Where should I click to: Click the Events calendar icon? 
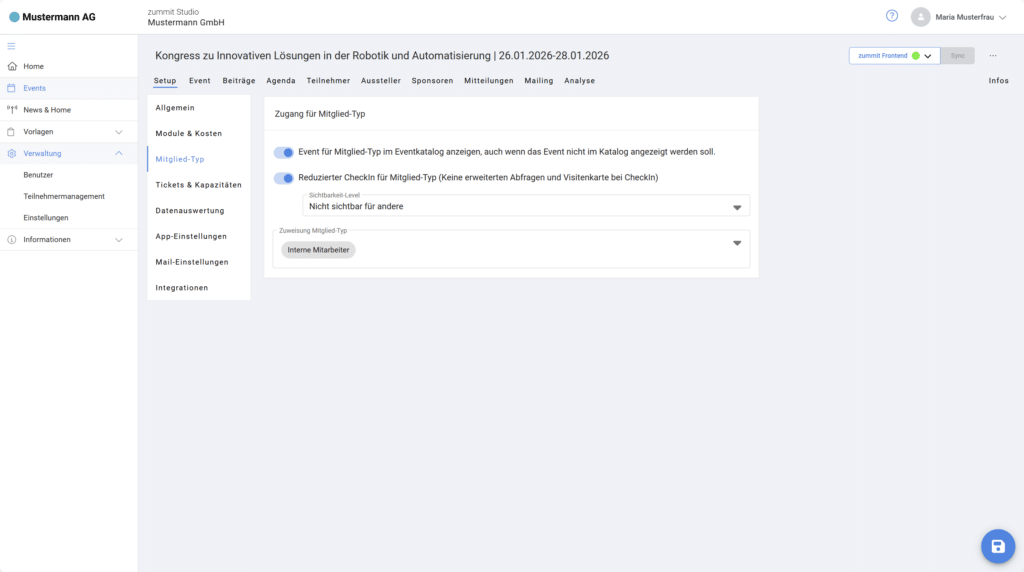coord(12,88)
